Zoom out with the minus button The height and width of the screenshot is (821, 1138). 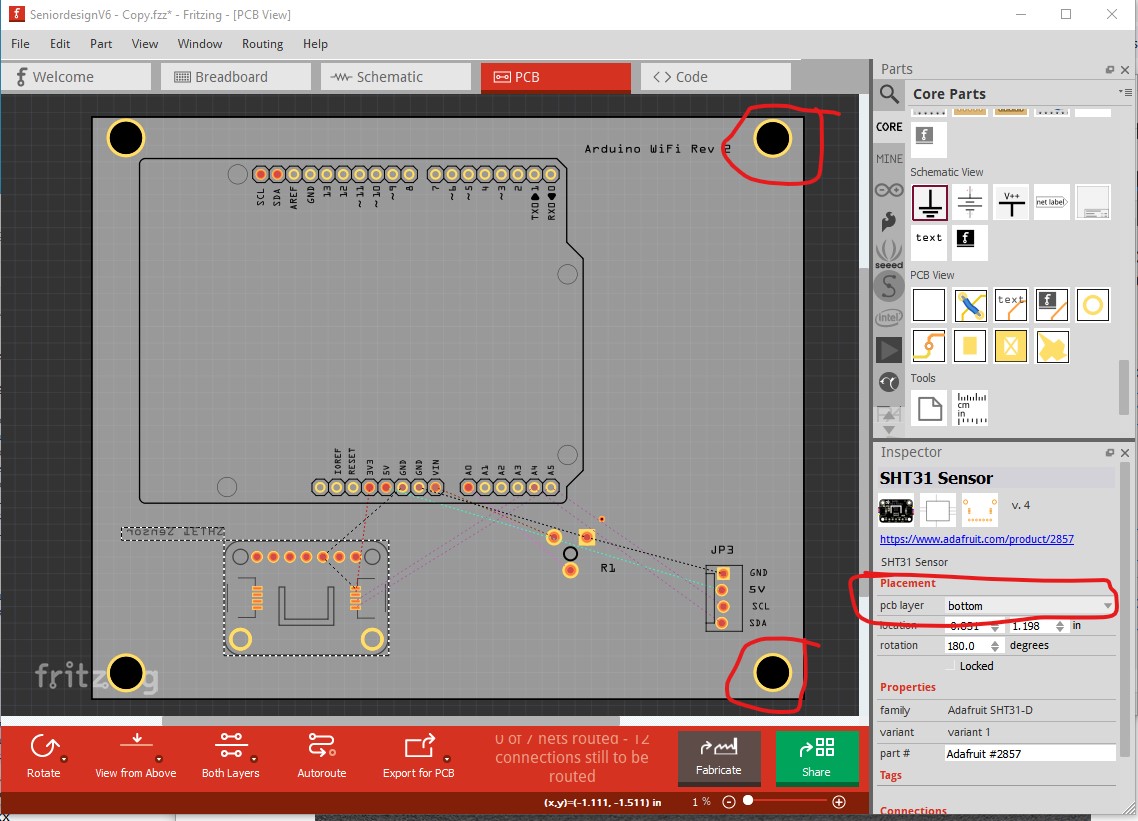(x=729, y=801)
